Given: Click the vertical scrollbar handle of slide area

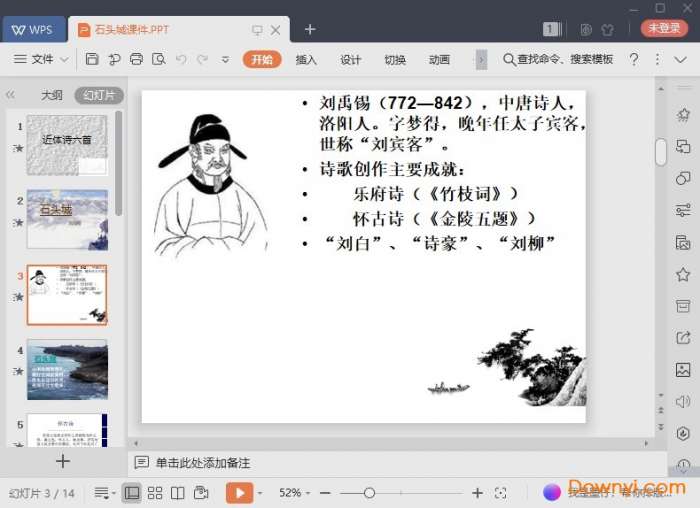Looking at the screenshot, I should pyautogui.click(x=661, y=152).
